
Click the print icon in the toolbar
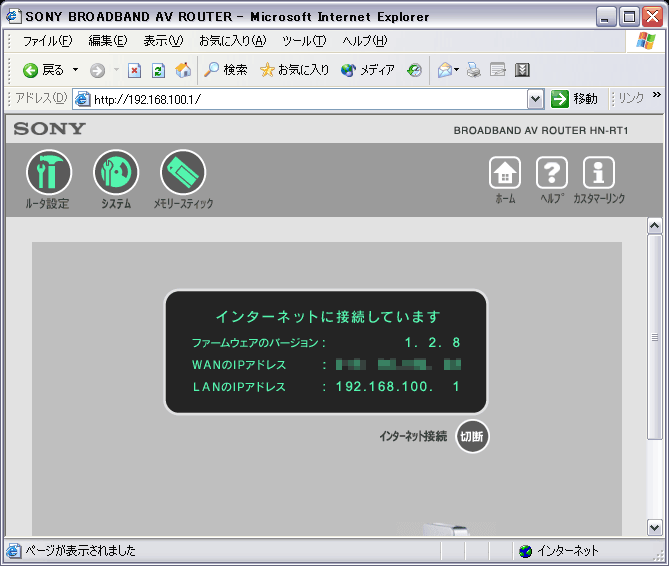(474, 70)
